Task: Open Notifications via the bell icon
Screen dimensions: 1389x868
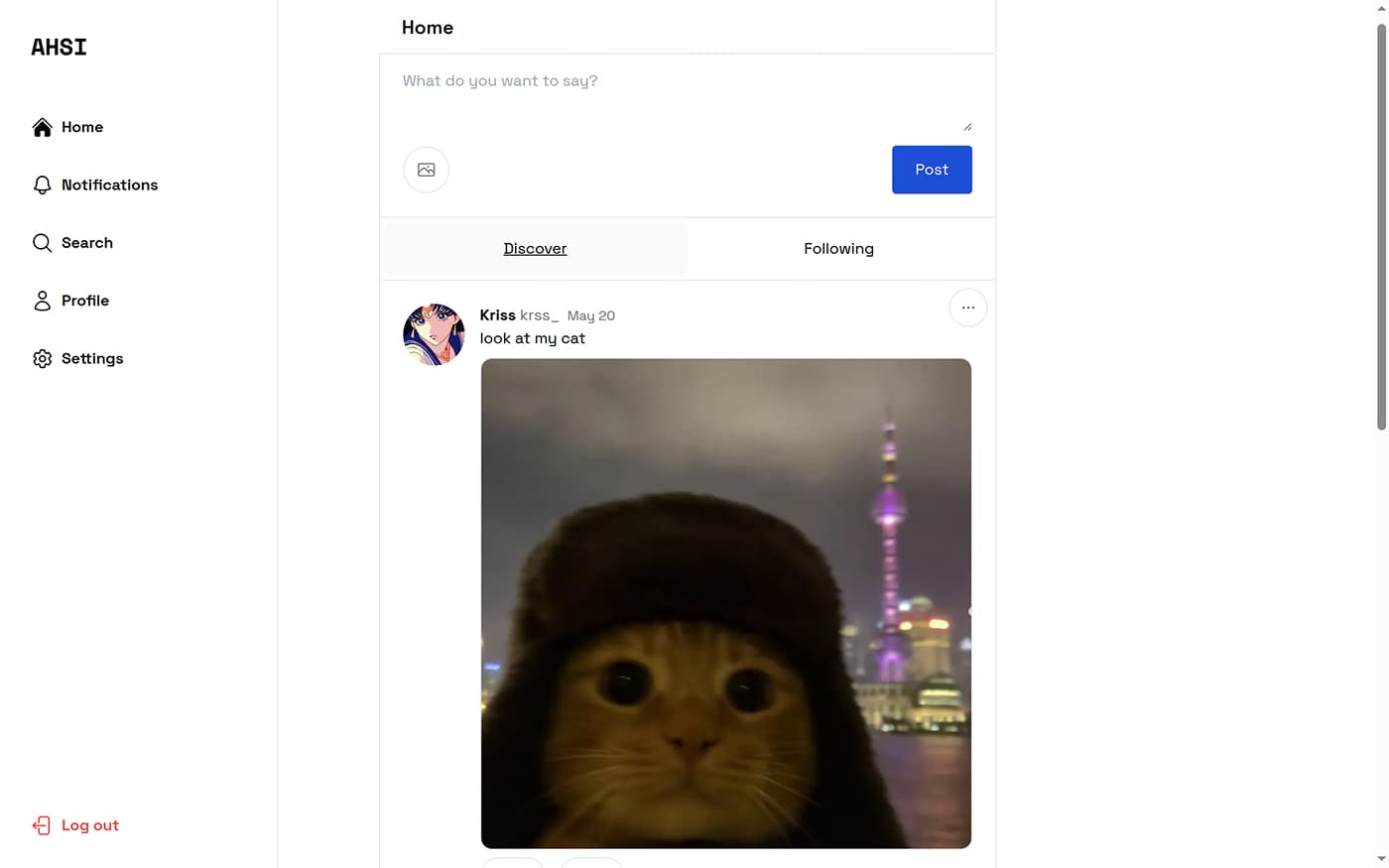Action: [42, 185]
